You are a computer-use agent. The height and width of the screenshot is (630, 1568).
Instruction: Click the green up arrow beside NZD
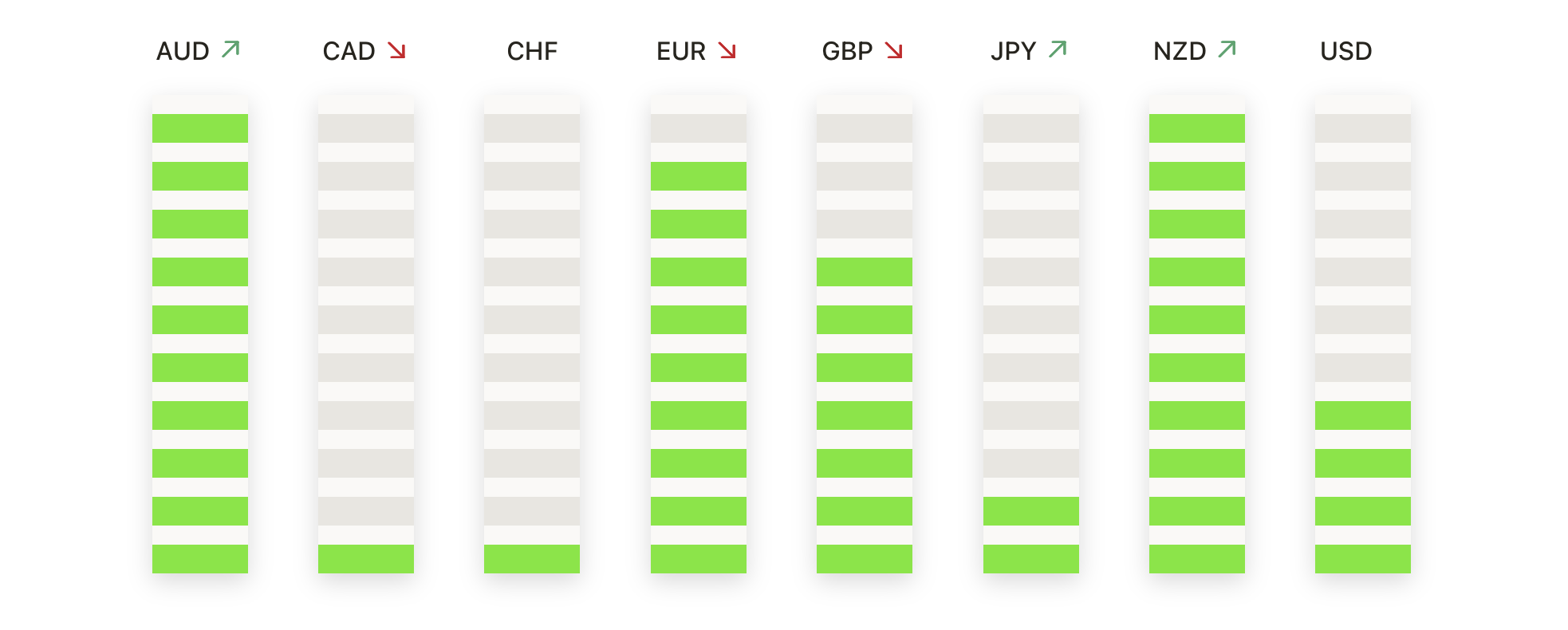click(x=1227, y=49)
